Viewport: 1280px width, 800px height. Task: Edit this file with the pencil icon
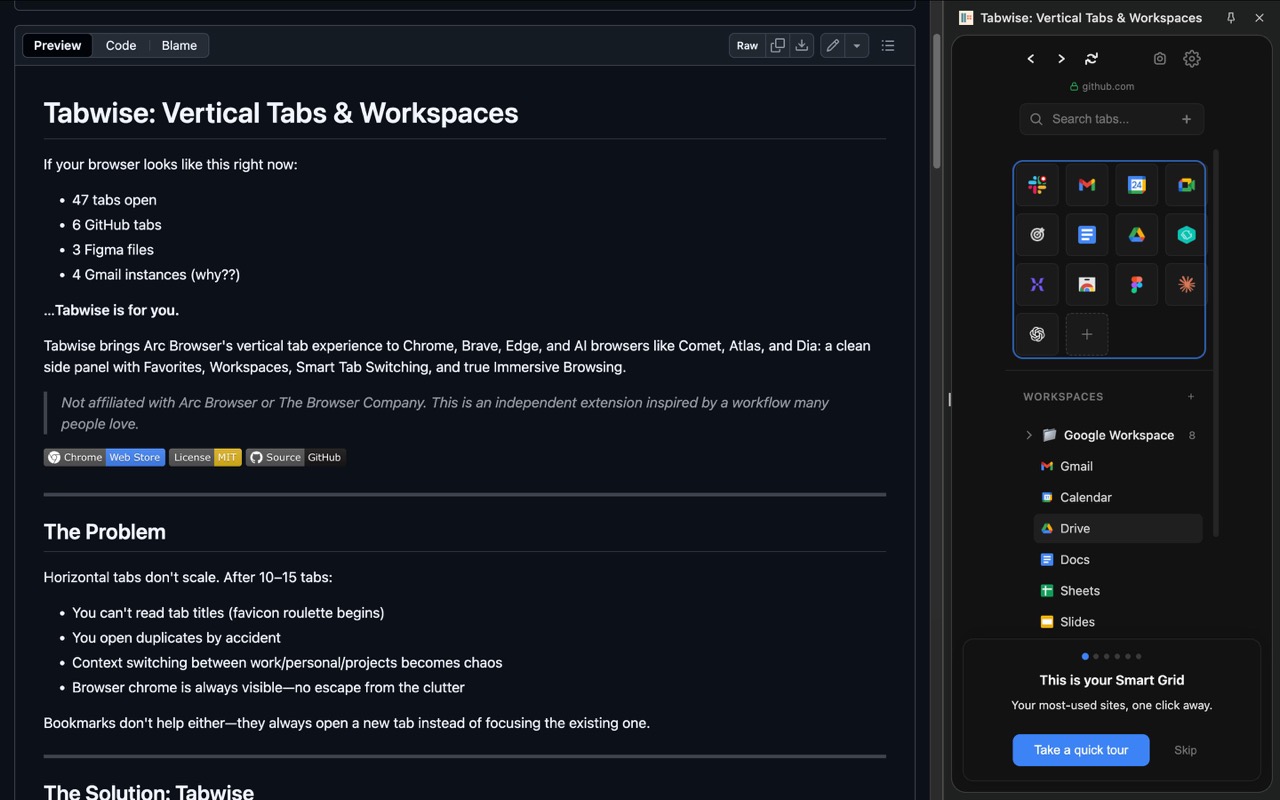click(x=832, y=45)
